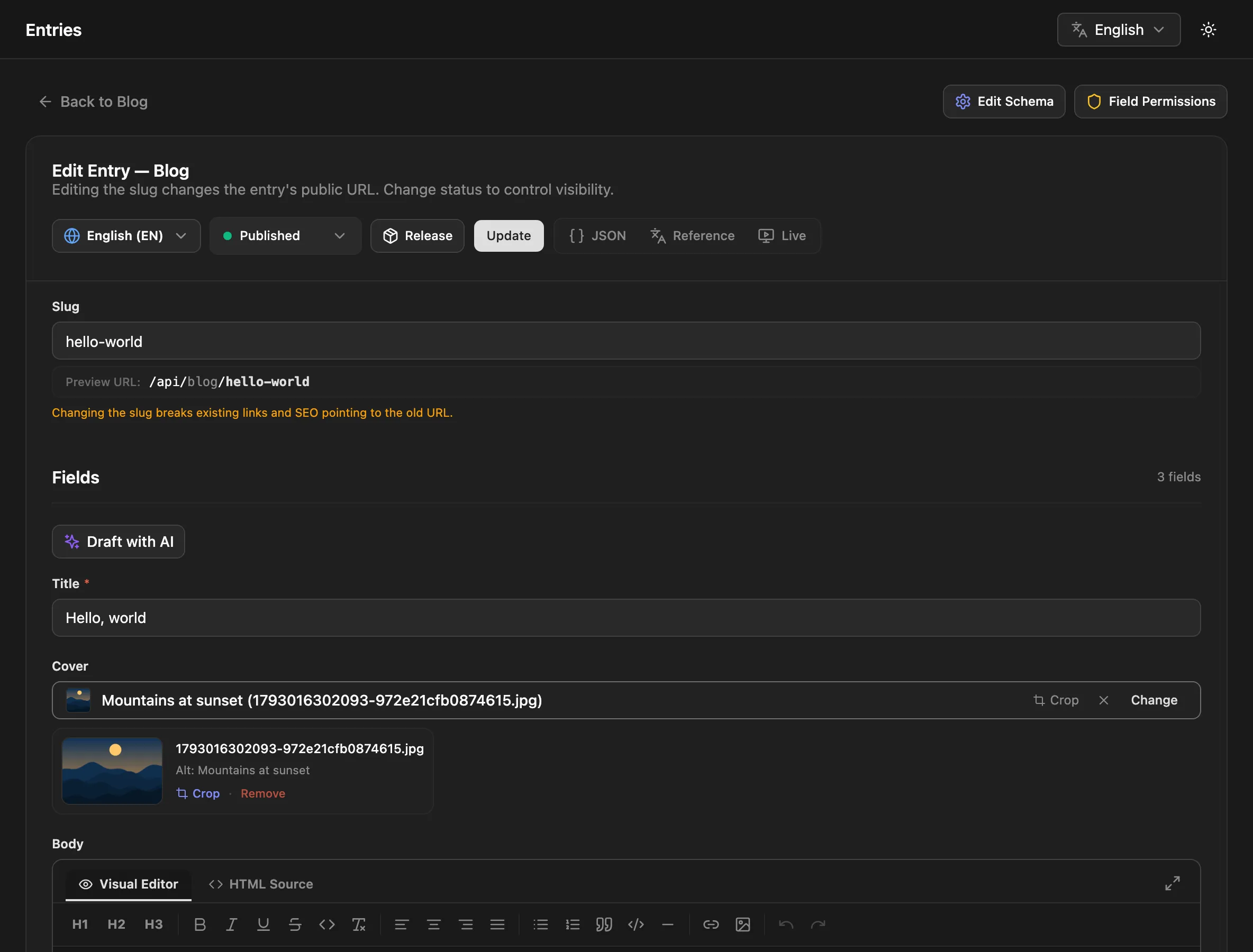Align text right
Viewport: 1253px width, 952px height.
point(466,924)
